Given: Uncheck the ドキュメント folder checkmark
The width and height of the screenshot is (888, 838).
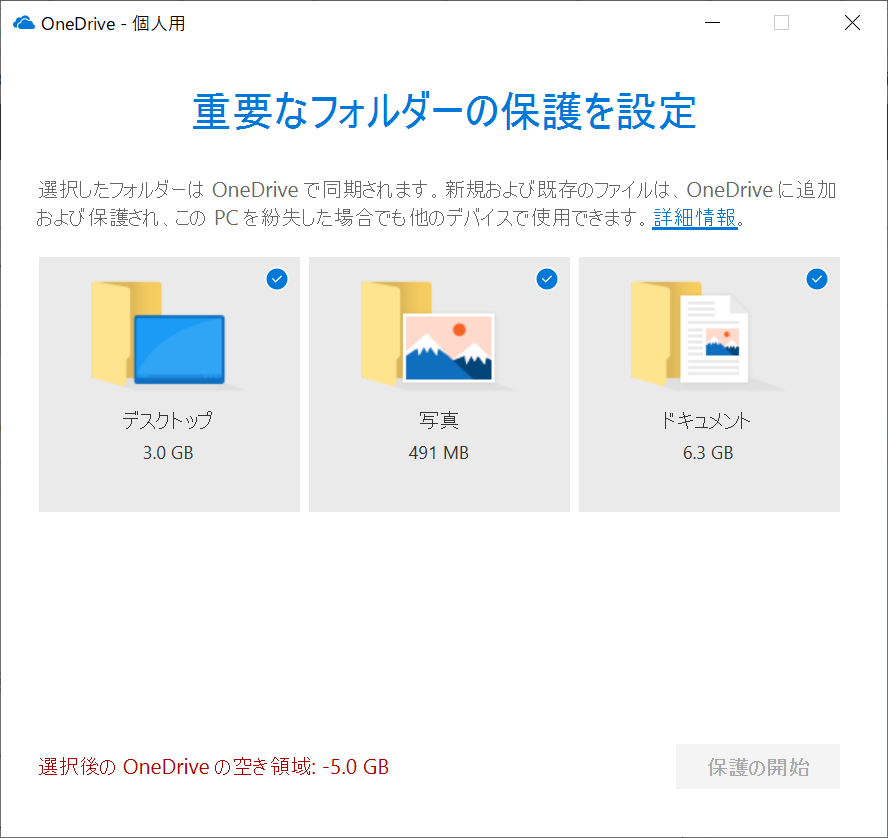Looking at the screenshot, I should pyautogui.click(x=817, y=279).
